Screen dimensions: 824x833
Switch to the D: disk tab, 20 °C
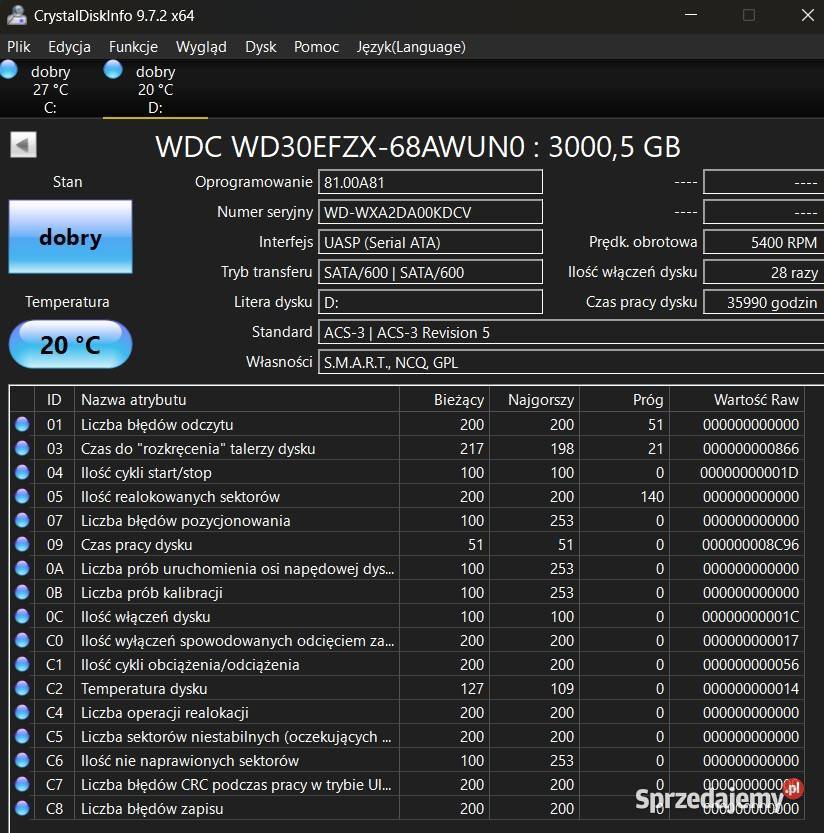pos(155,88)
